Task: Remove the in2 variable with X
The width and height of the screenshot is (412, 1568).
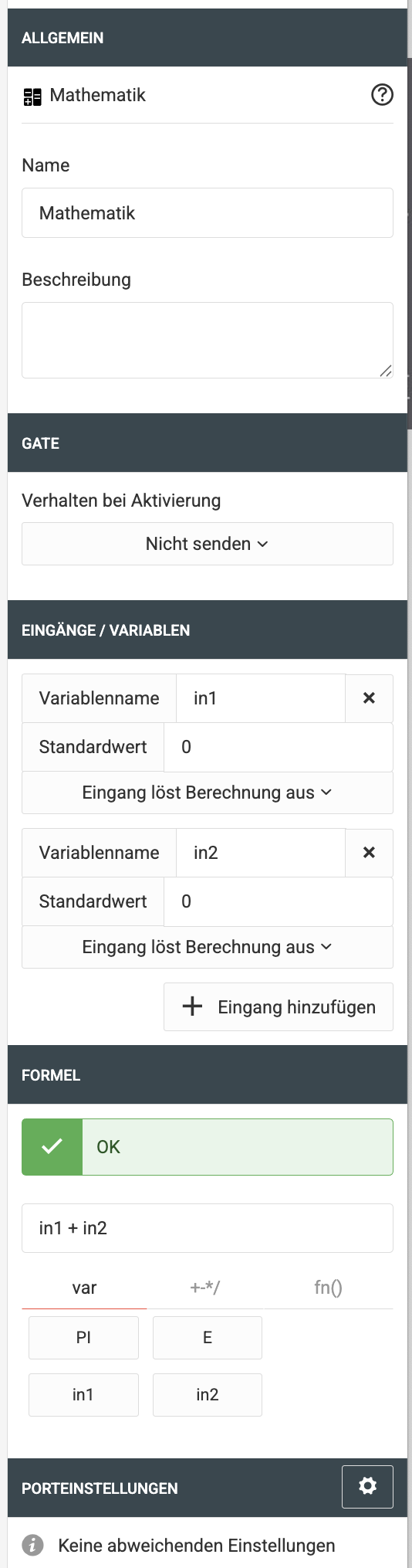Action: [369, 853]
